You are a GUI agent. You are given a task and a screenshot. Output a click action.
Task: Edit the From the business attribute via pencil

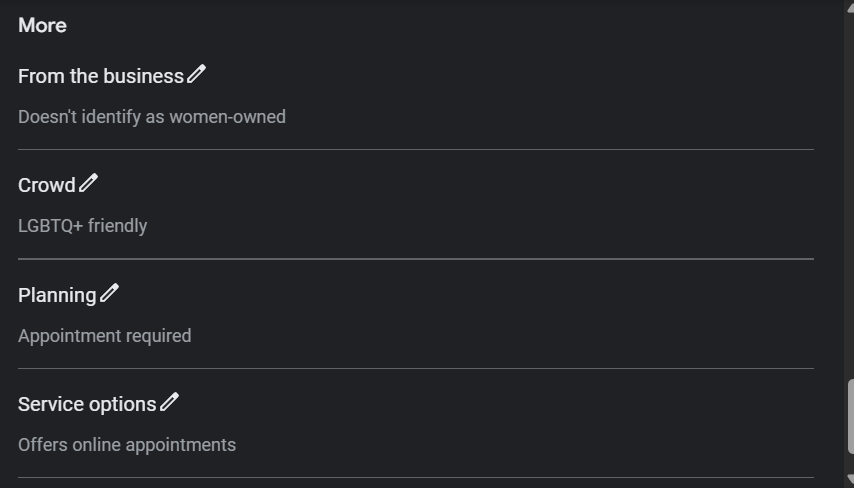(196, 74)
